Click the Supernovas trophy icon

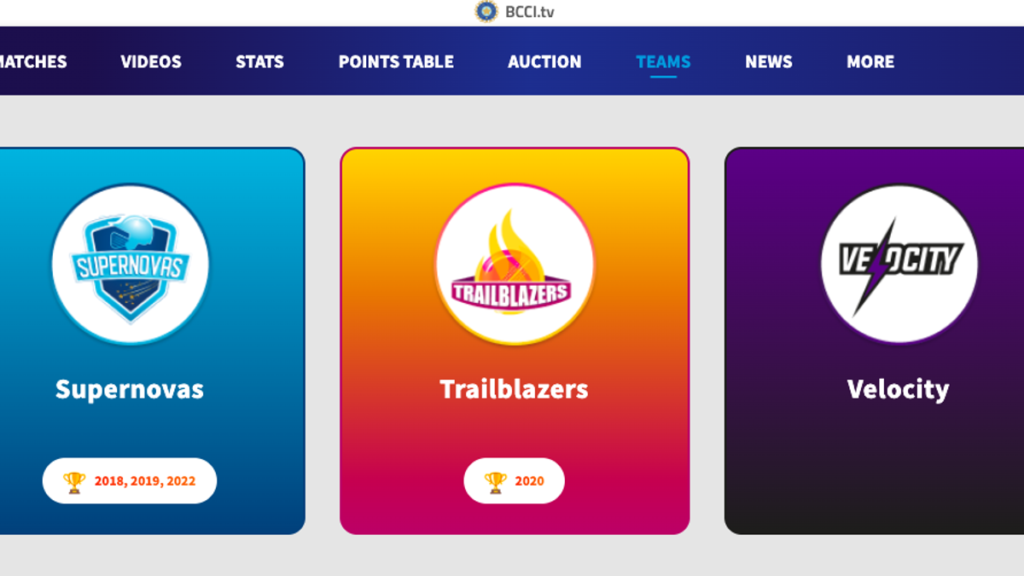[74, 482]
